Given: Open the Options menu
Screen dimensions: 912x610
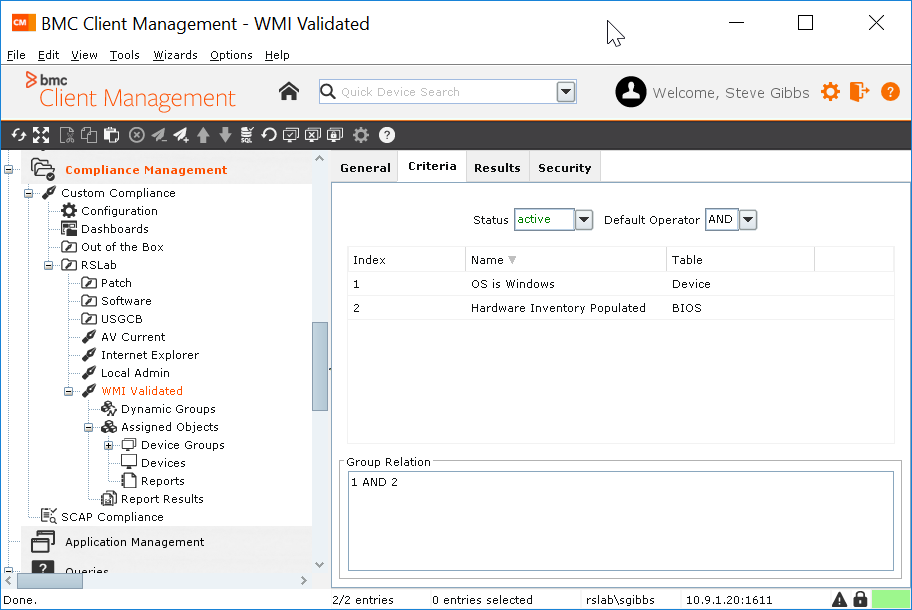Looking at the screenshot, I should pyautogui.click(x=231, y=55).
